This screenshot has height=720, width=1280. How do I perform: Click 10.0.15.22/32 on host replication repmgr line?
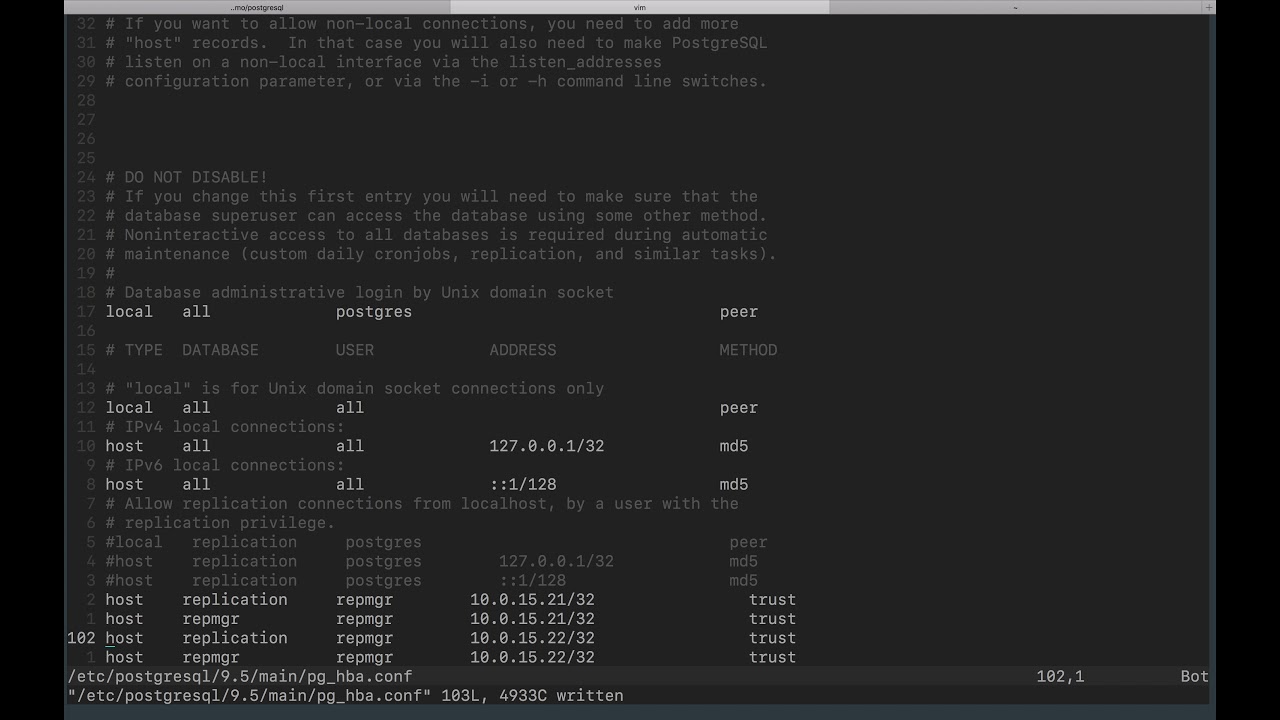(532, 638)
